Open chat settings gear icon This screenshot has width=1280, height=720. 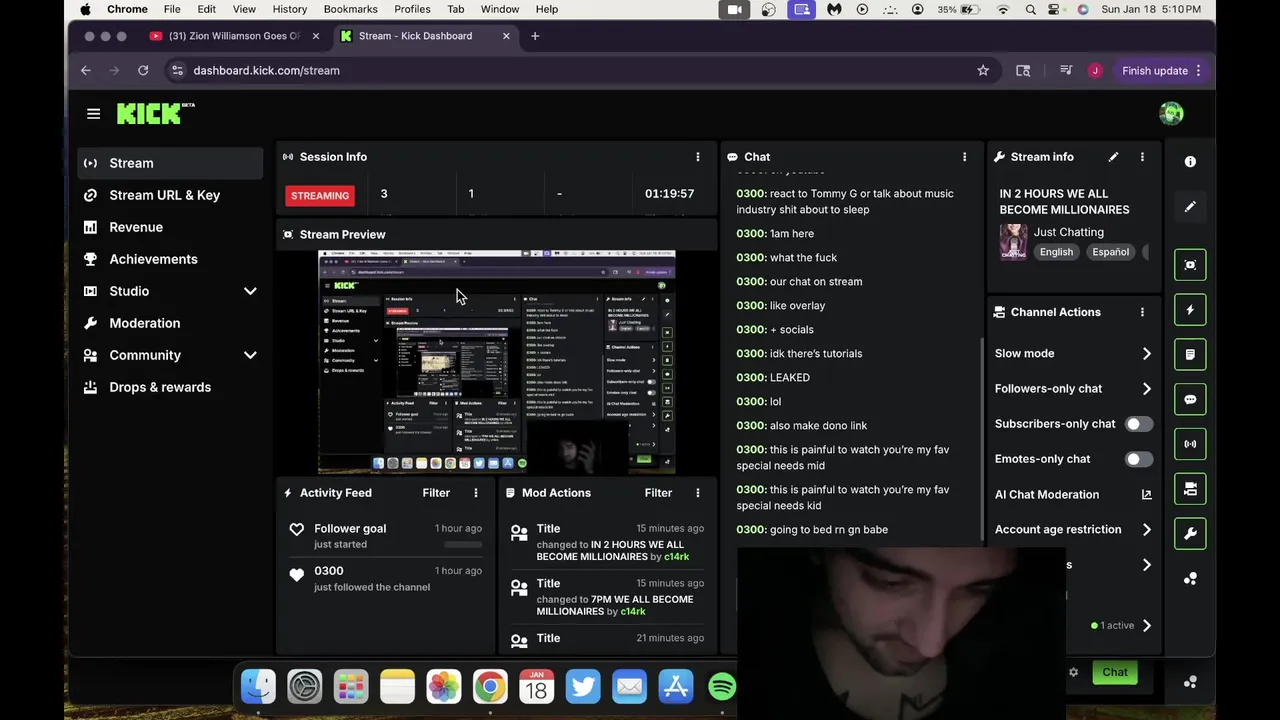1073,672
